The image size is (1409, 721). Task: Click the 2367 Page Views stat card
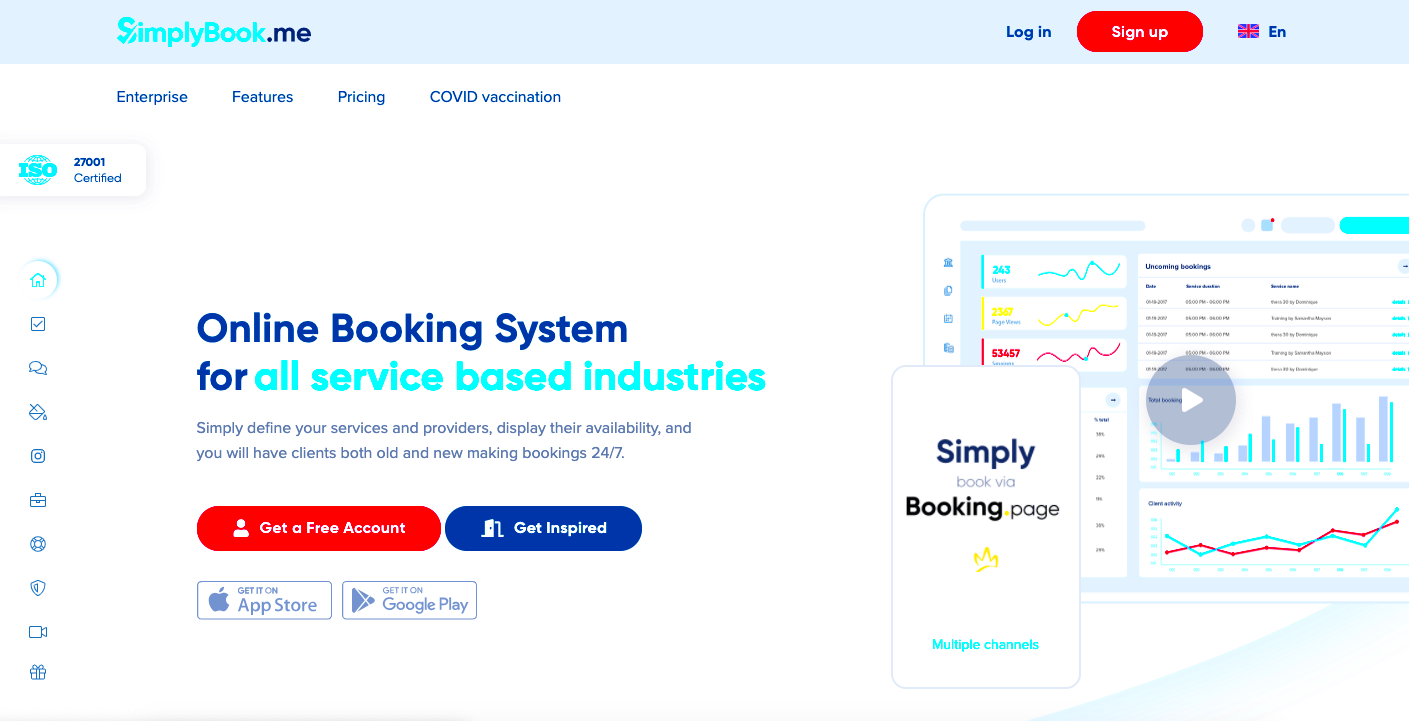tap(1054, 313)
